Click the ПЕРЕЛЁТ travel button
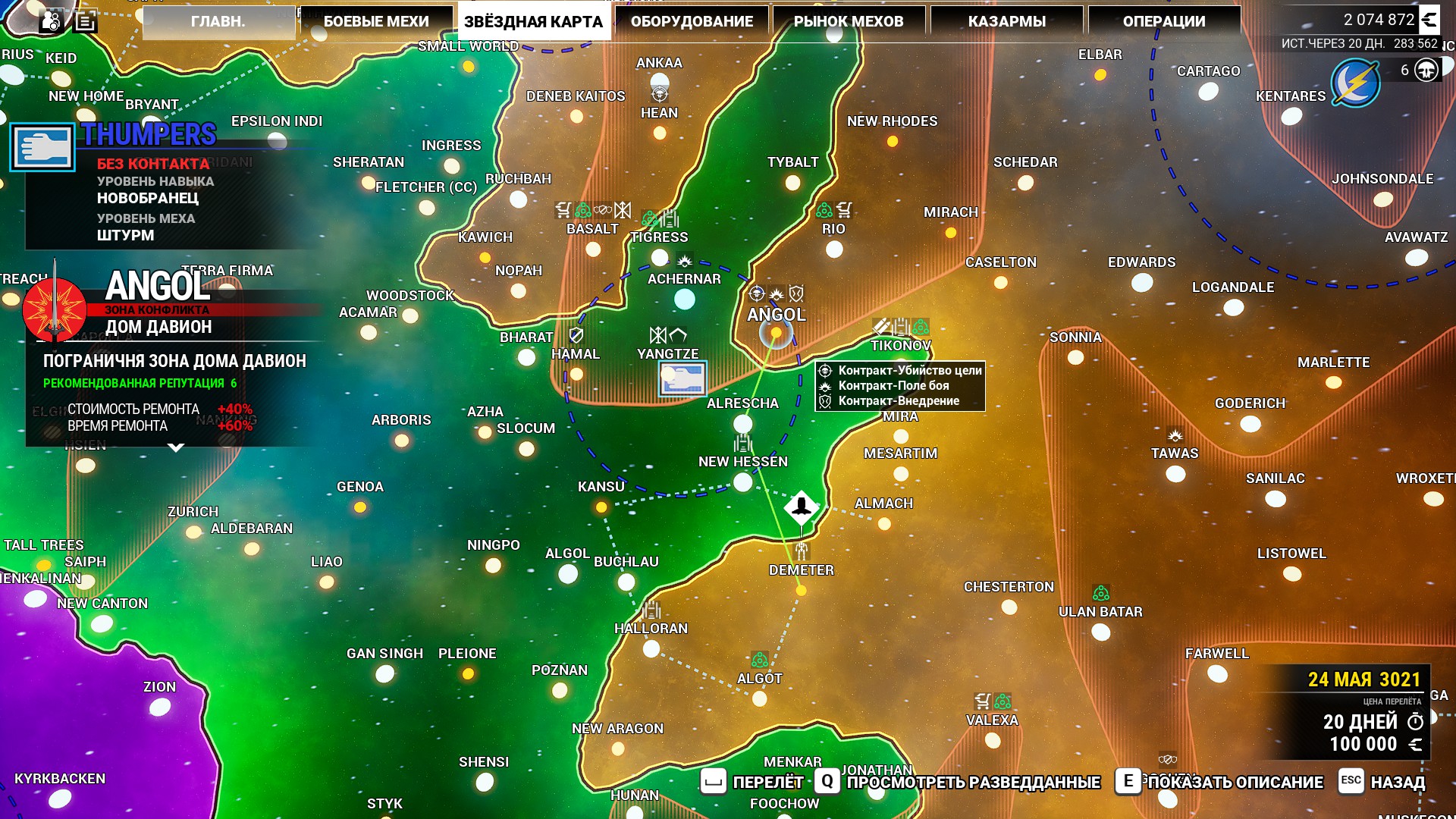Screen dimensions: 1456x819 752,782
